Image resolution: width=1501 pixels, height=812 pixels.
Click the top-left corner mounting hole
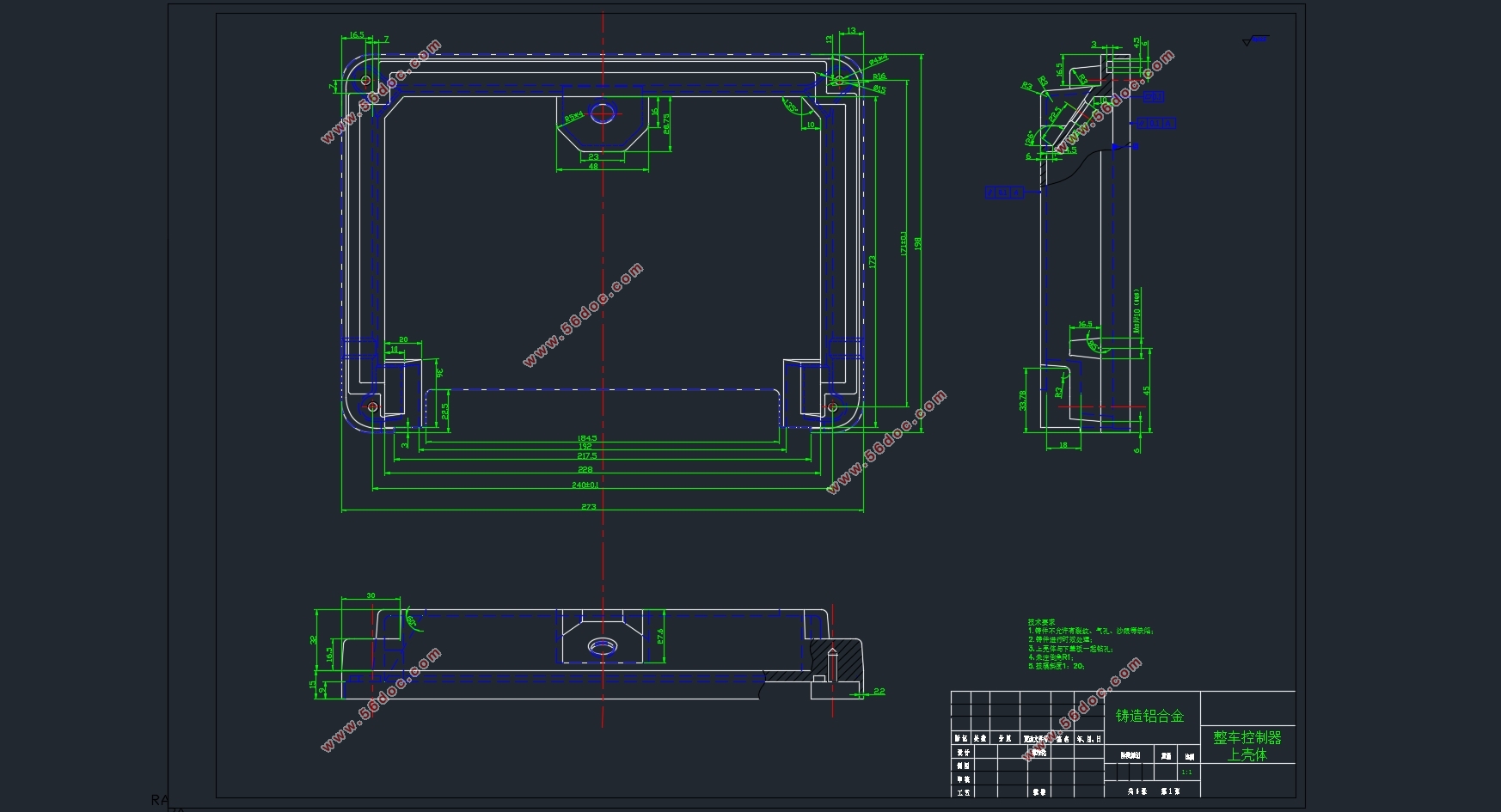point(365,81)
